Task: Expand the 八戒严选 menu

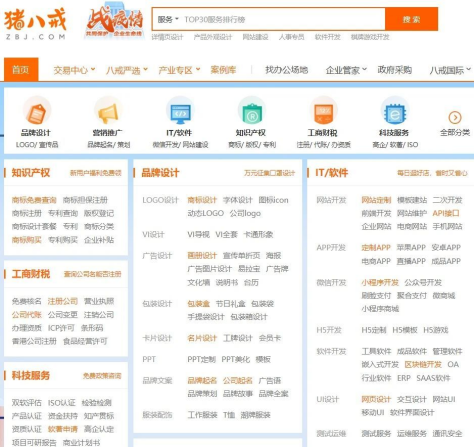Action: click(127, 70)
